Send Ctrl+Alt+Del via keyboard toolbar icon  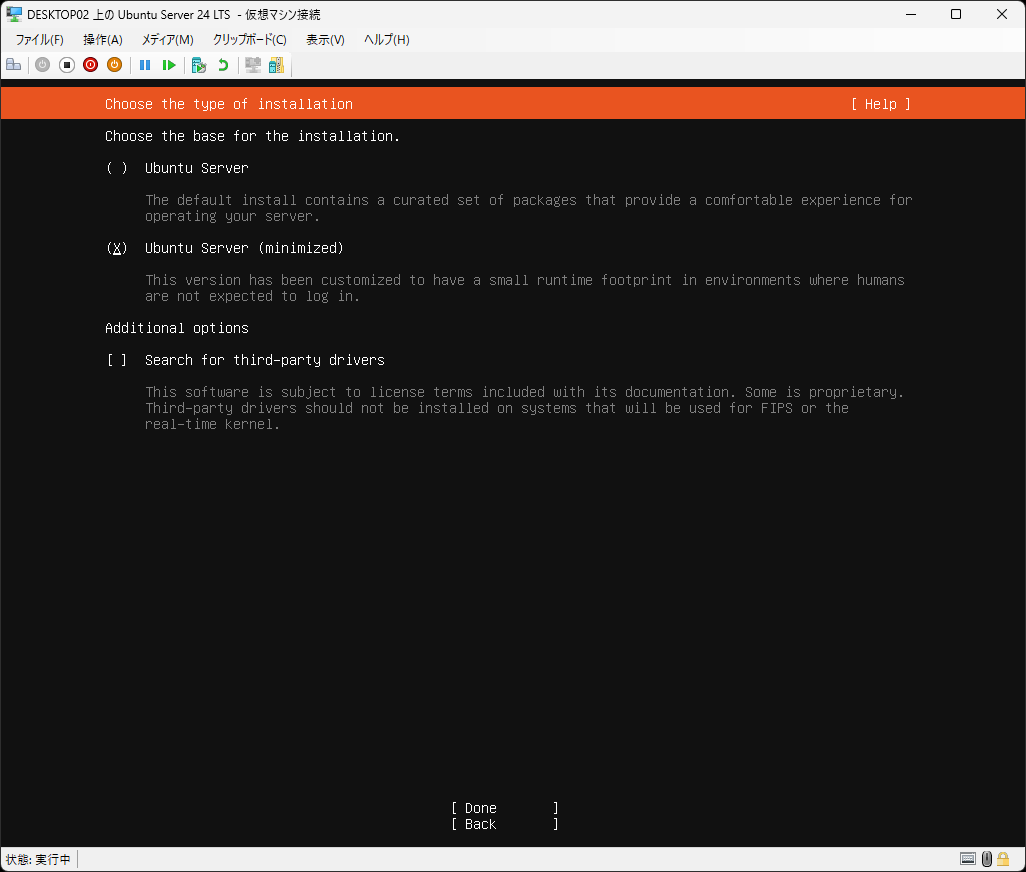pyautogui.click(x=13, y=65)
